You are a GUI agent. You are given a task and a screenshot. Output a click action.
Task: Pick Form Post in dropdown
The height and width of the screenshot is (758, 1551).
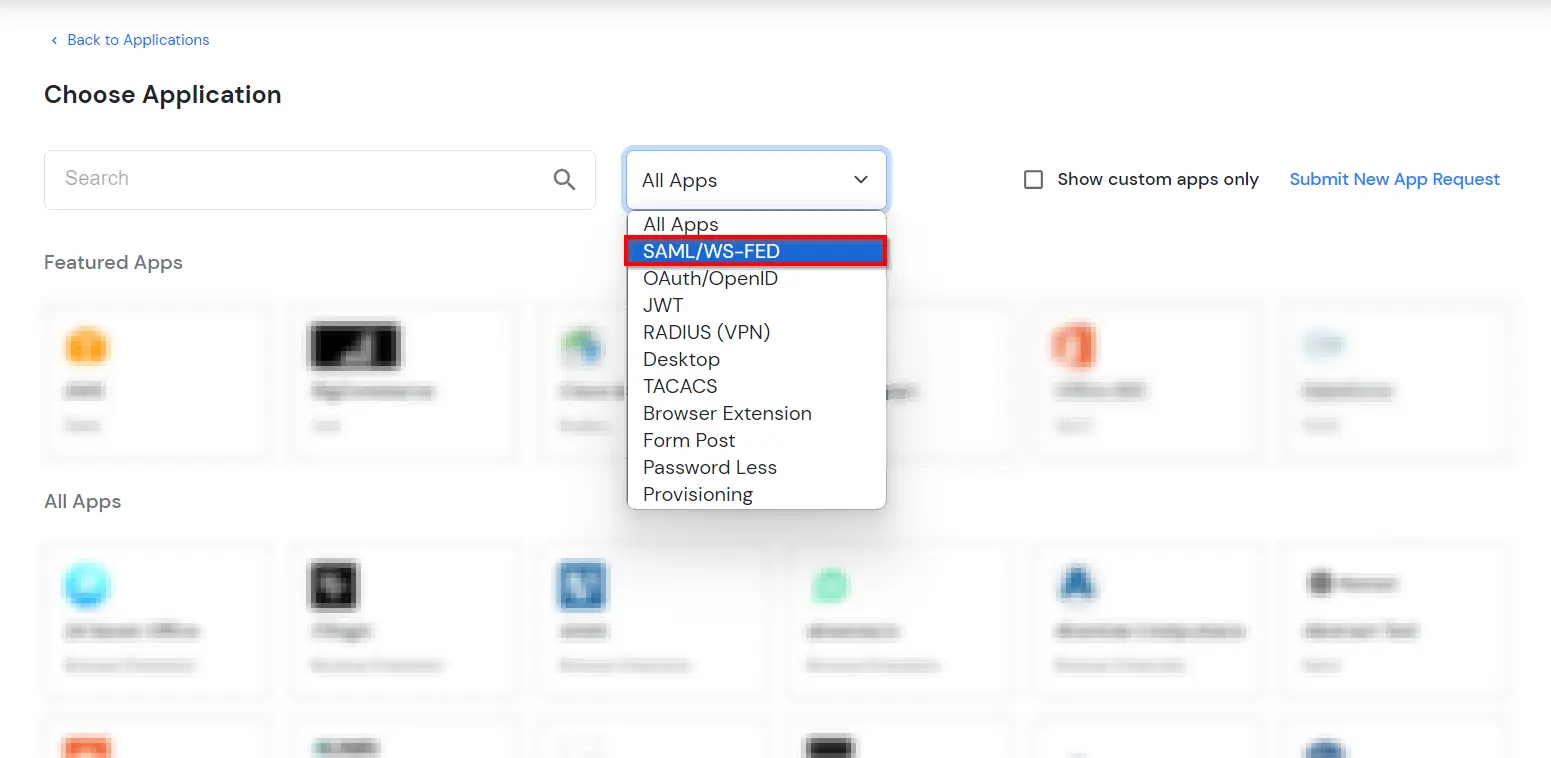point(756,440)
